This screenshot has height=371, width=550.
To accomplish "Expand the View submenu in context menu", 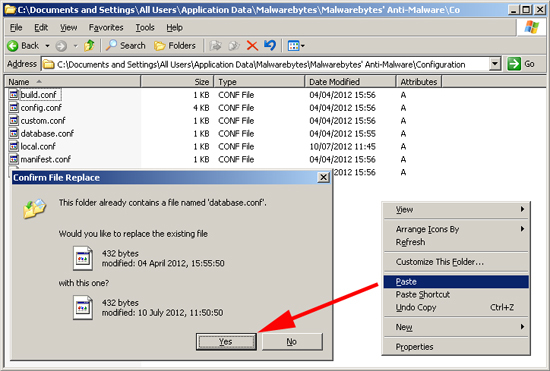I will point(522,209).
